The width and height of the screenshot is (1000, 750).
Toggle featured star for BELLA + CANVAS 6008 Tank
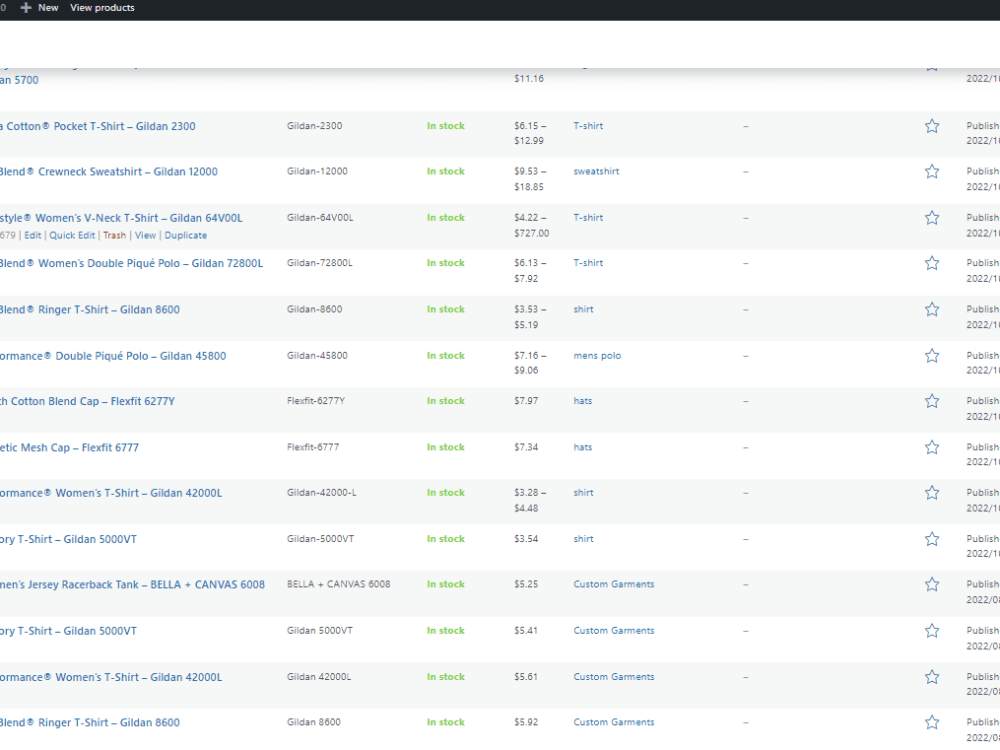[x=932, y=585]
